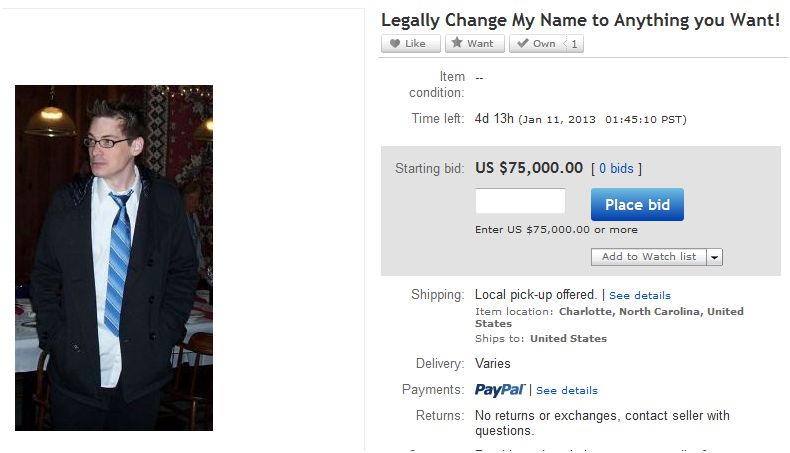Click the Own button label
This screenshot has height=453, width=790.
[544, 44]
